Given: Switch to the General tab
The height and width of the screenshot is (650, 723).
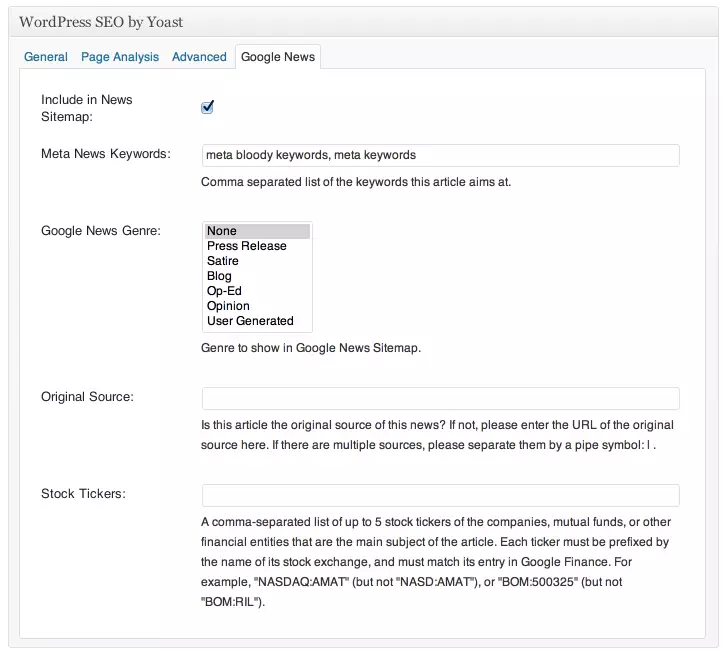Looking at the screenshot, I should pos(46,57).
